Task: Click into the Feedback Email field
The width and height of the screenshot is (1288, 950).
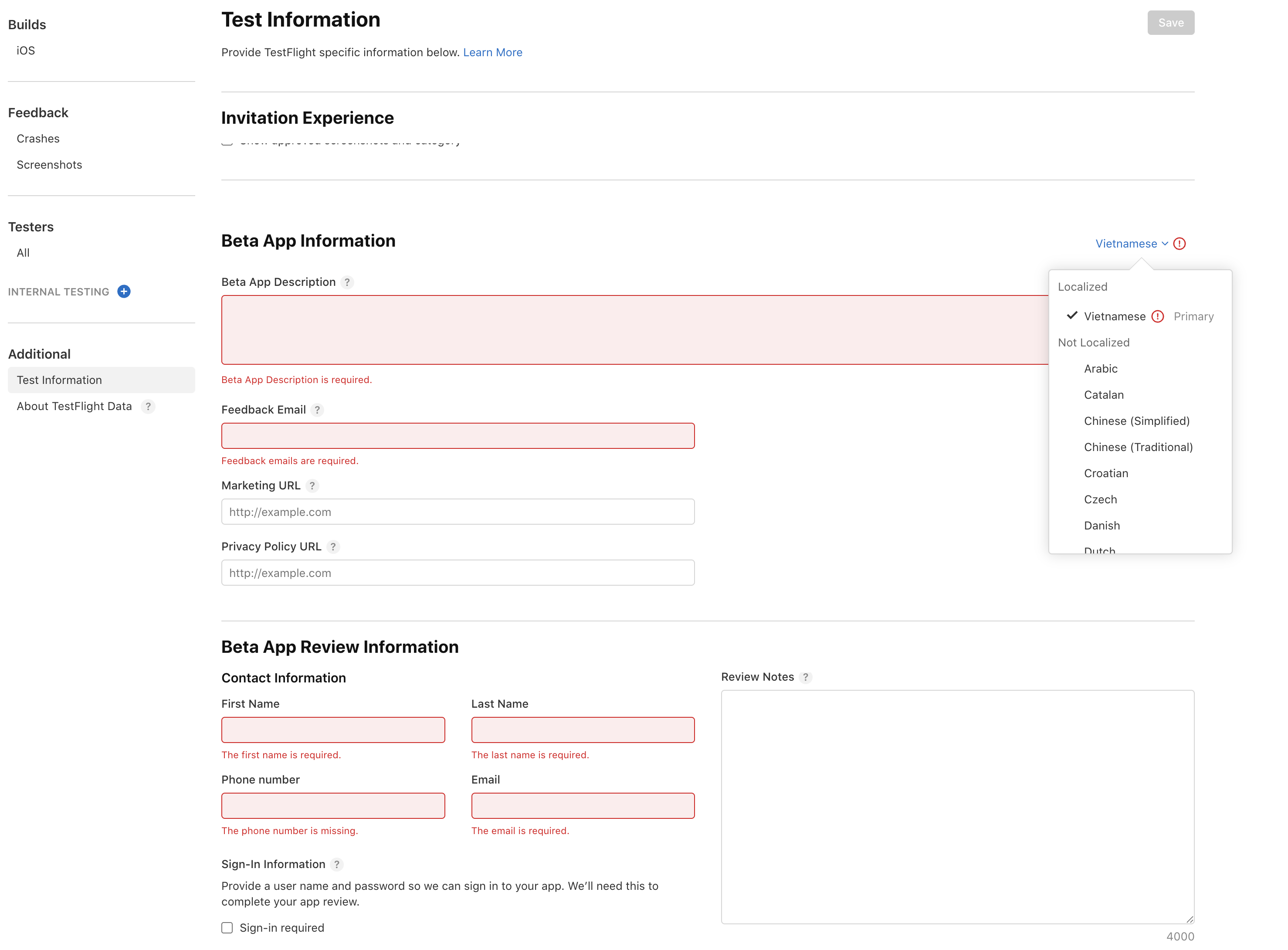Action: point(458,436)
